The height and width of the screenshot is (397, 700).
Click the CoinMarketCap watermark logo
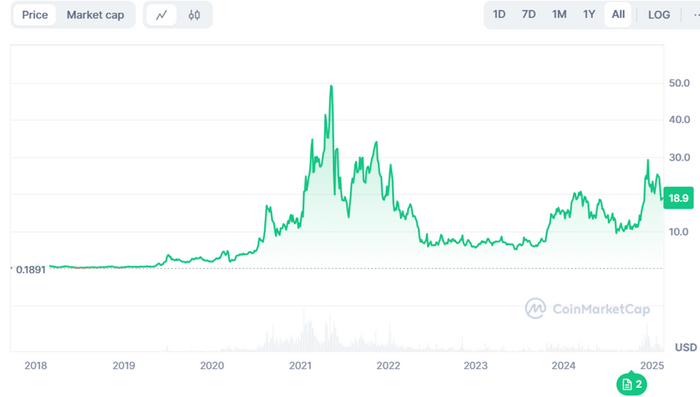tap(588, 309)
